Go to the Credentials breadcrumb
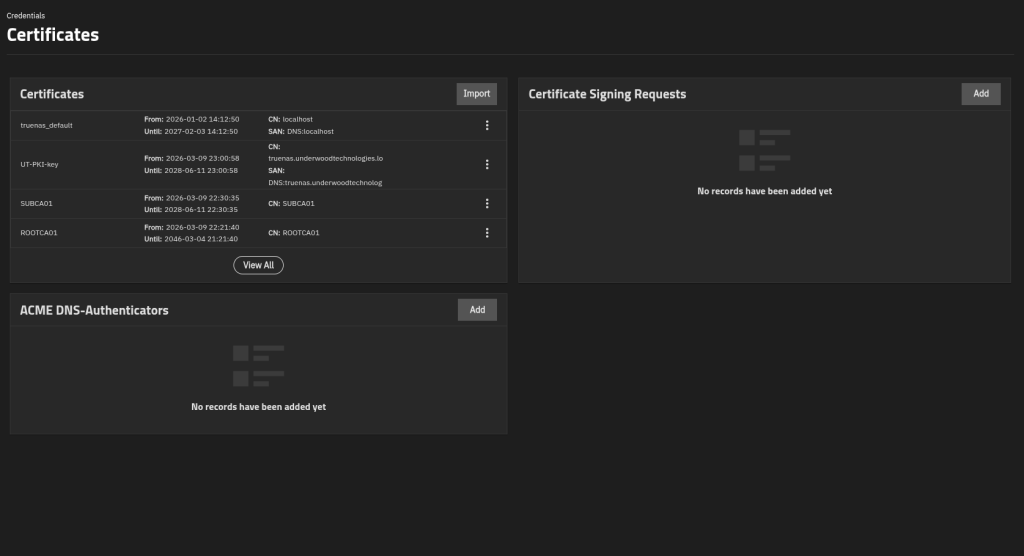The height and width of the screenshot is (556, 1024). point(26,16)
